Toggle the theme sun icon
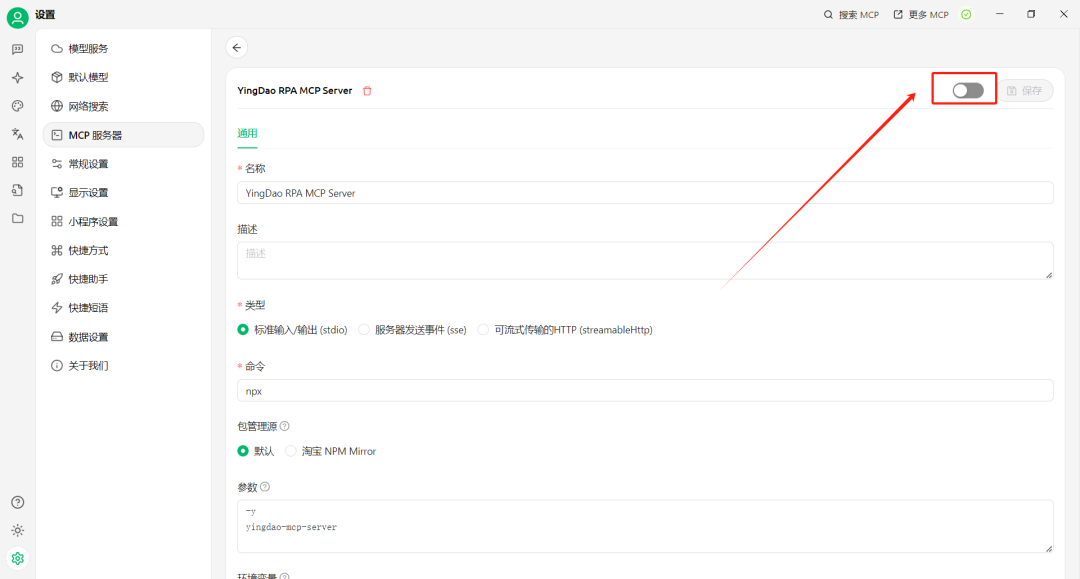 coord(18,531)
